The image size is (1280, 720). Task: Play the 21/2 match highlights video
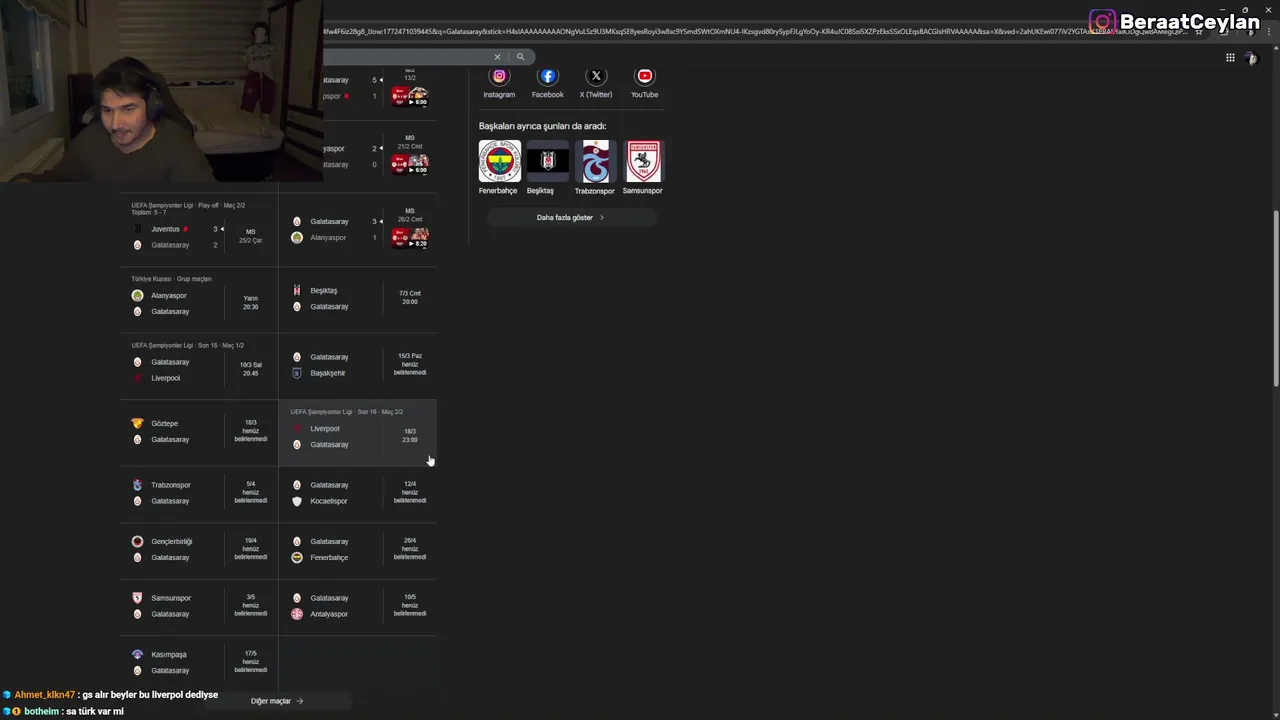pos(410,164)
